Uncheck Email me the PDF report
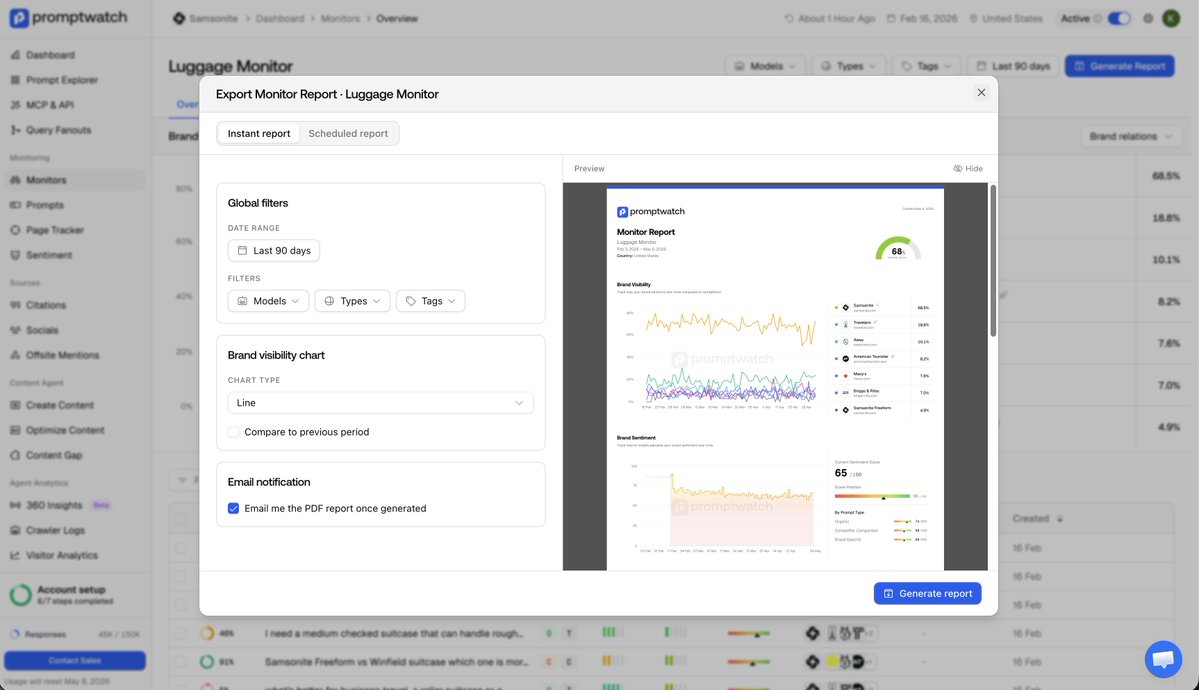This screenshot has width=1199, height=690. (233, 509)
